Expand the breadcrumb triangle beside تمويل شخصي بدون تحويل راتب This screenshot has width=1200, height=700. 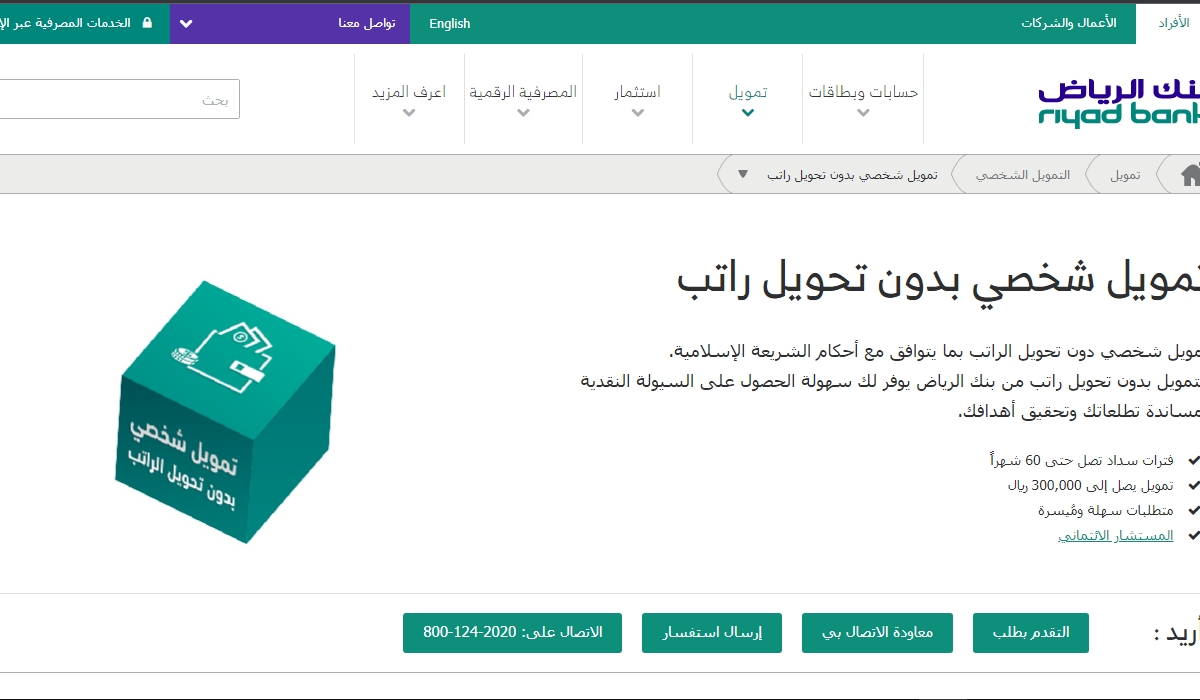[x=743, y=174]
